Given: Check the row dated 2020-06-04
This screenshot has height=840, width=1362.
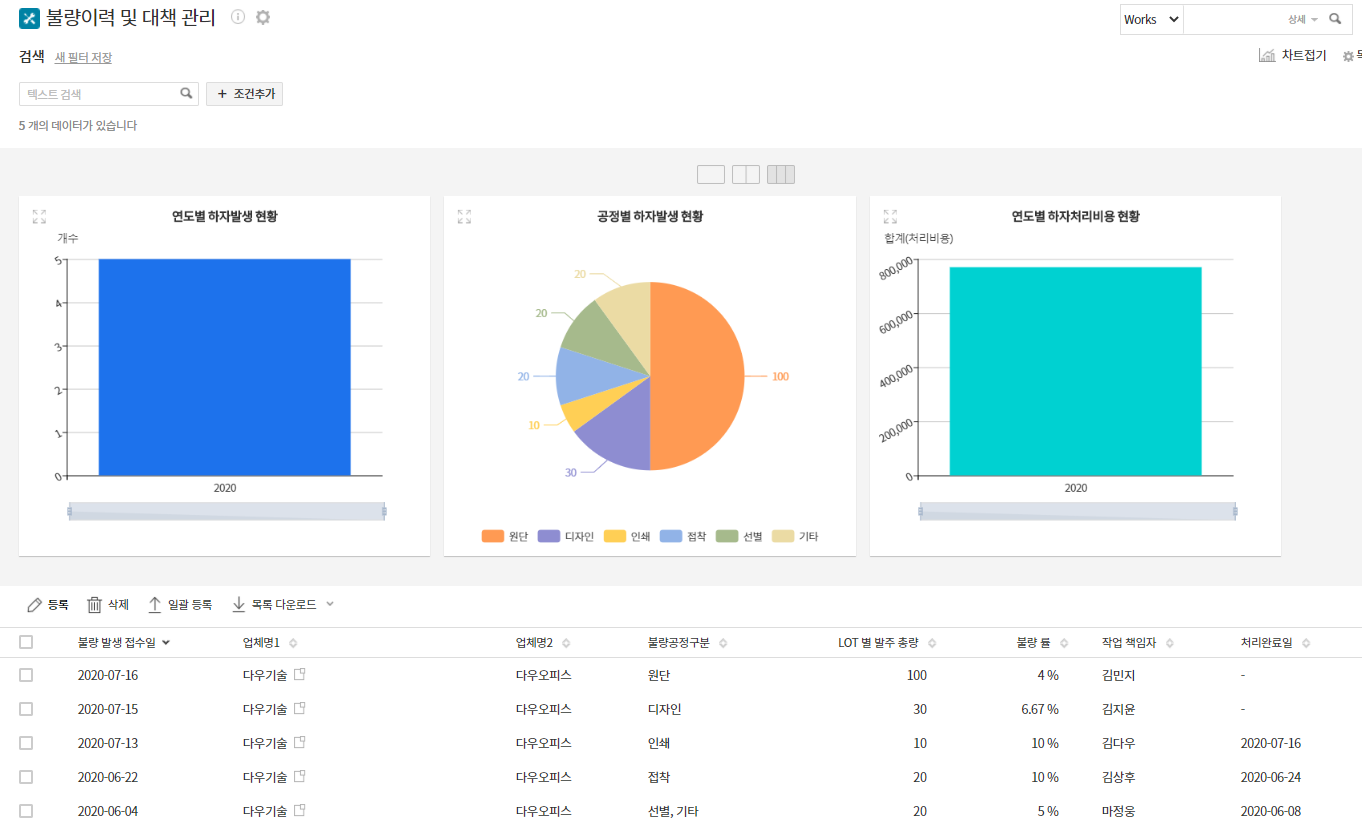Looking at the screenshot, I should pos(26,811).
